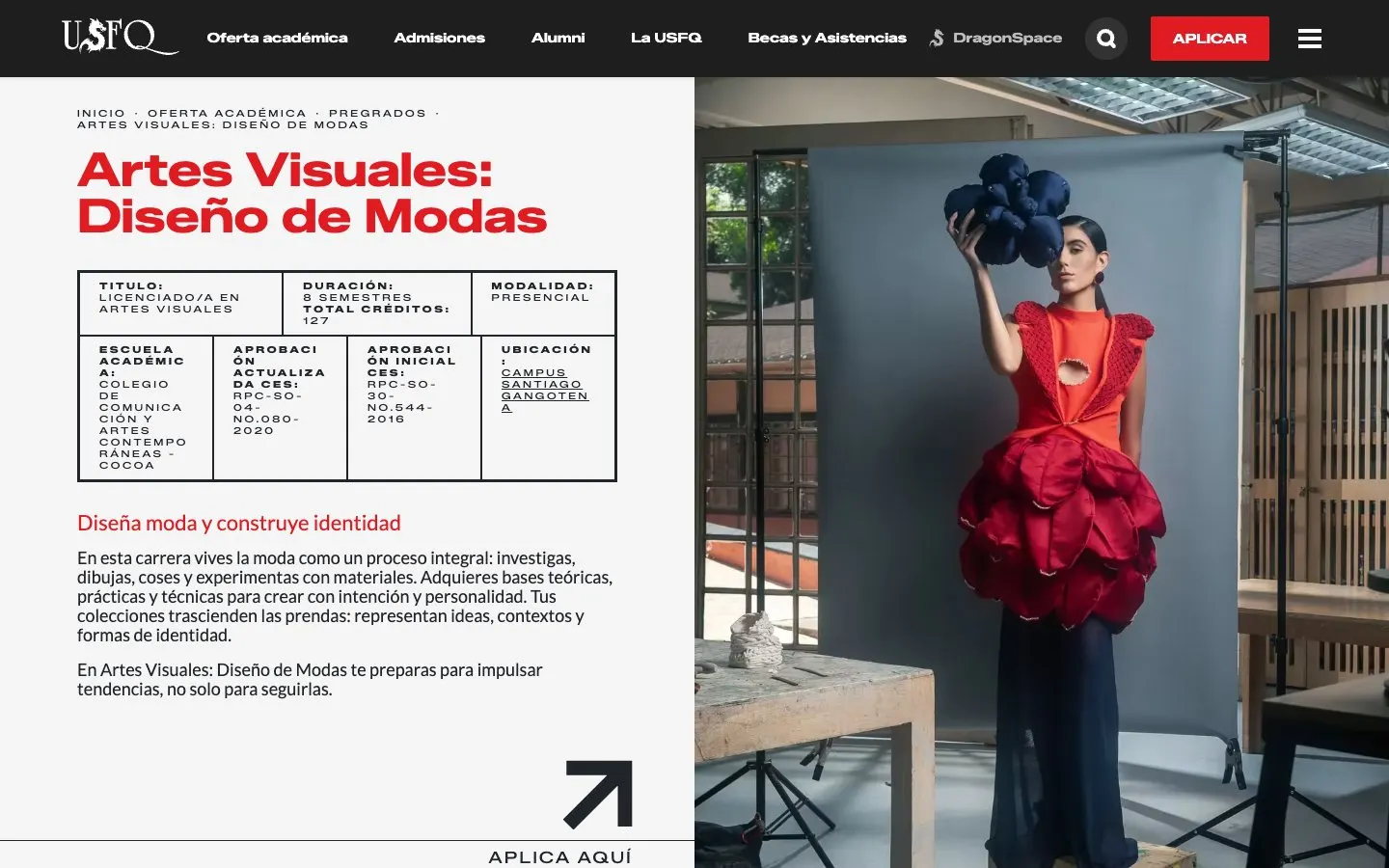Open the Admisiones menu

(x=439, y=38)
